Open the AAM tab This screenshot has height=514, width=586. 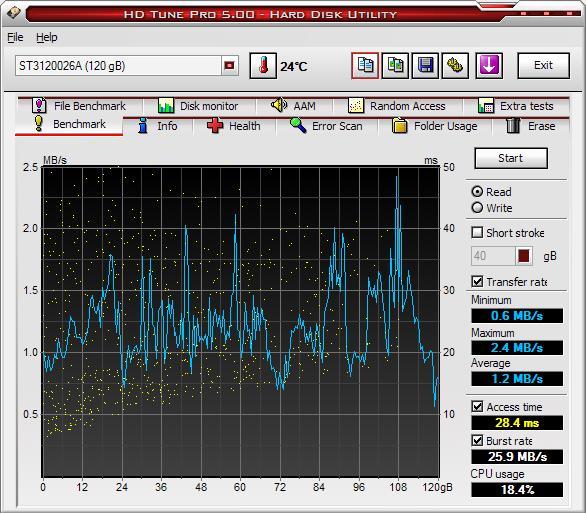294,106
